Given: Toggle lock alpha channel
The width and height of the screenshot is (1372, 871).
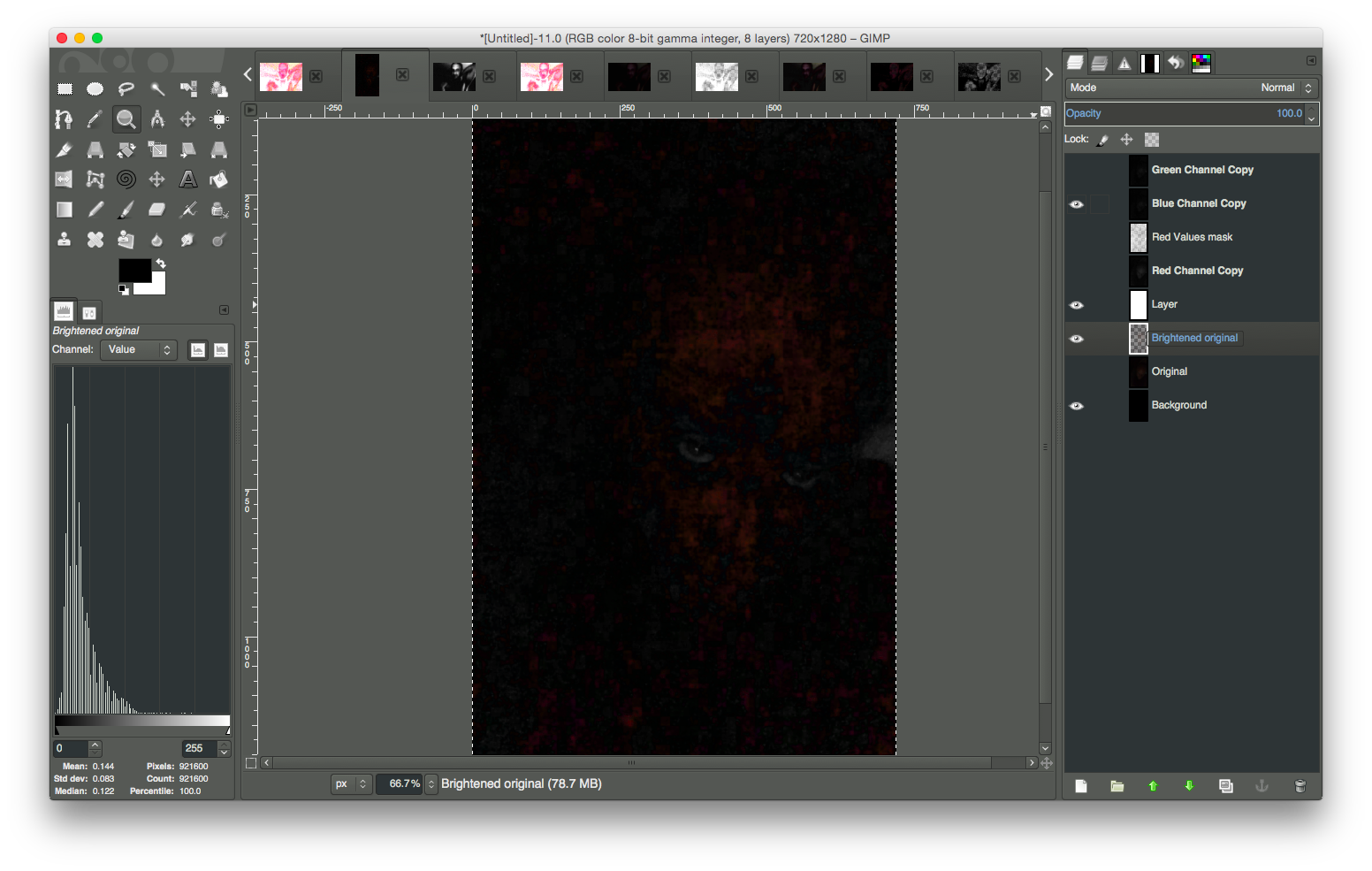Looking at the screenshot, I should click(x=1152, y=140).
